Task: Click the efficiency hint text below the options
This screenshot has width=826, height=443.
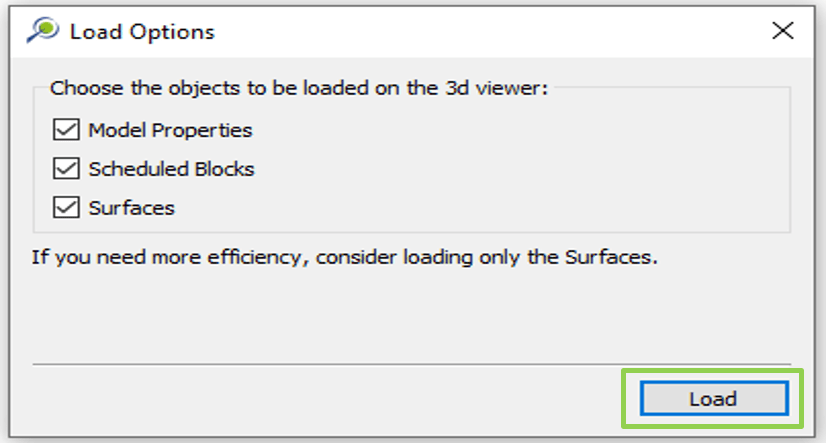Action: click(344, 257)
